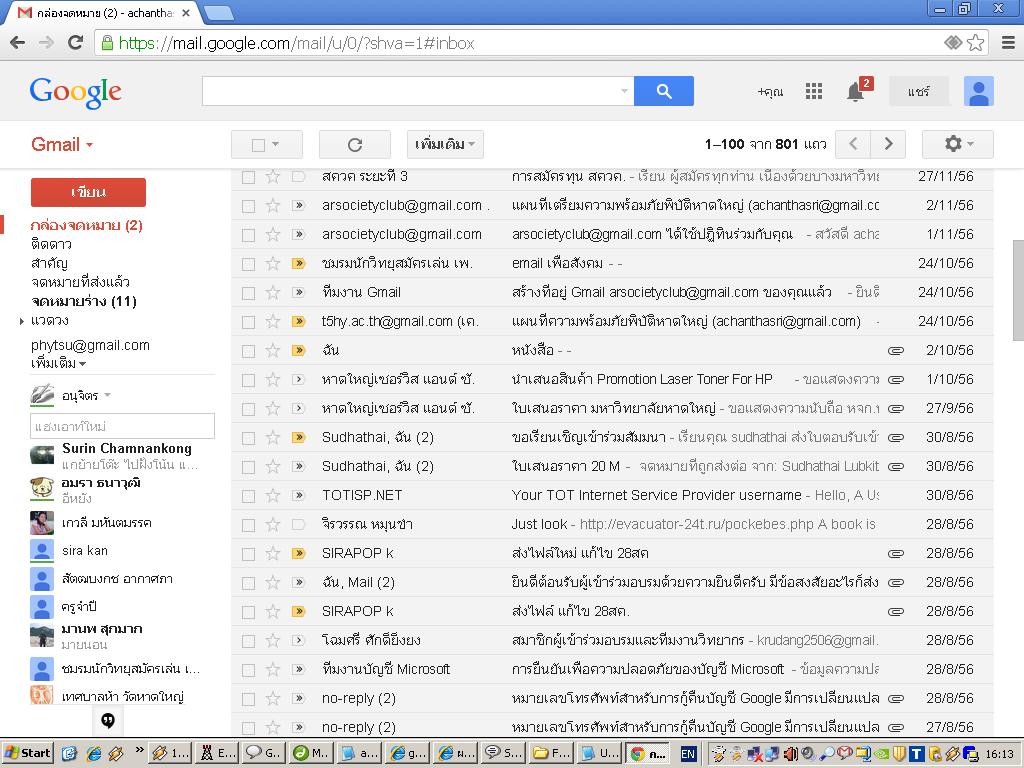The width and height of the screenshot is (1024, 768).
Task: Open the Google apps grid
Action: 814,91
